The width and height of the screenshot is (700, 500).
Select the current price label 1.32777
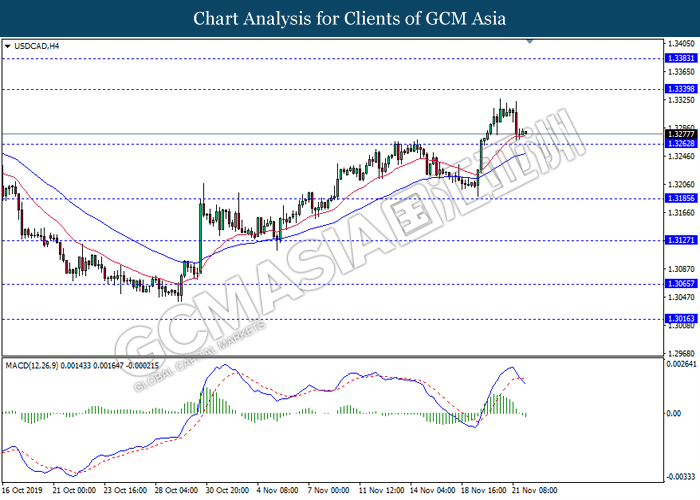coord(681,134)
